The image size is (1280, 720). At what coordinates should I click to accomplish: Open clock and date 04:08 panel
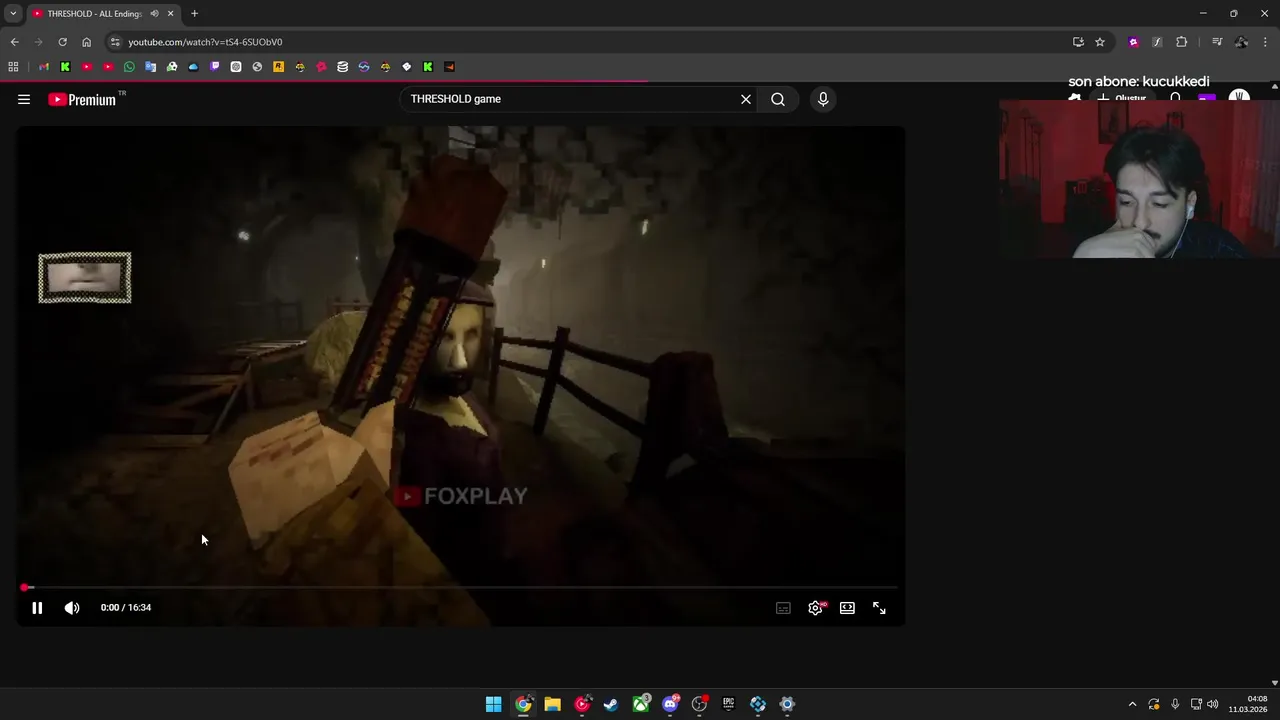pos(1249,704)
